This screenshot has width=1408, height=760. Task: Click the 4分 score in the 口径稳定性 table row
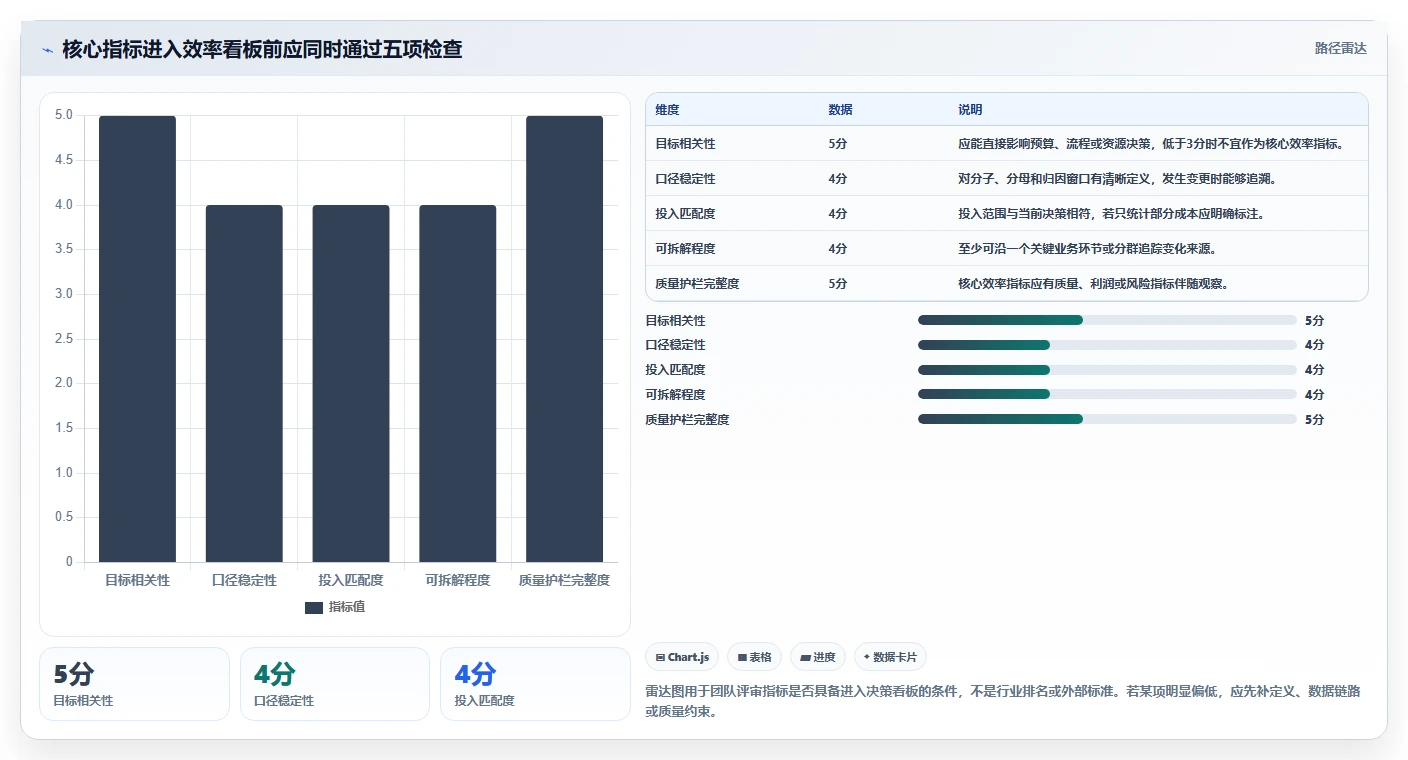click(838, 179)
